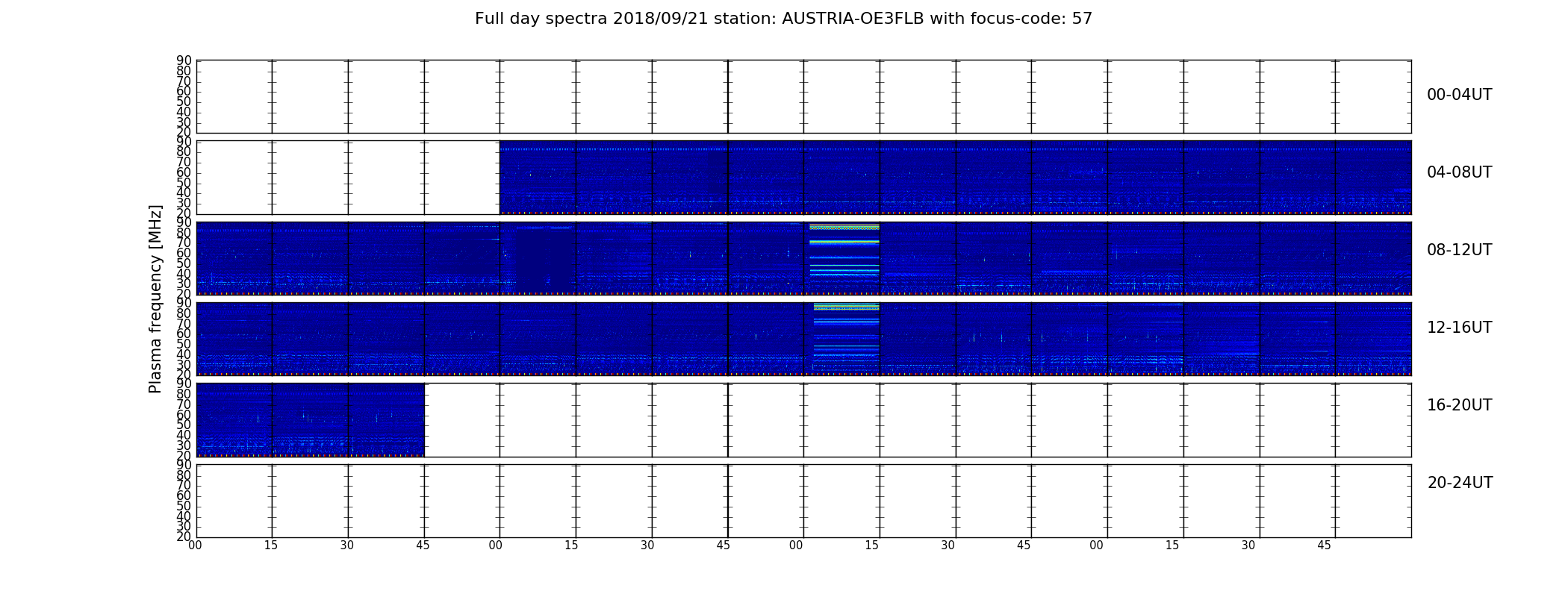Click the 04-08UT spectrogram data area
This screenshot has width=1568, height=597.
point(955,178)
